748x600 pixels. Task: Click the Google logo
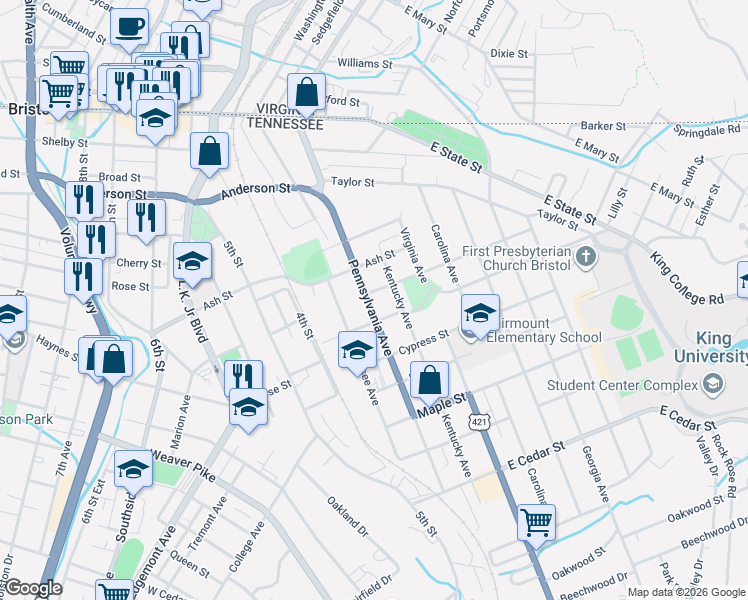[x=33, y=588]
